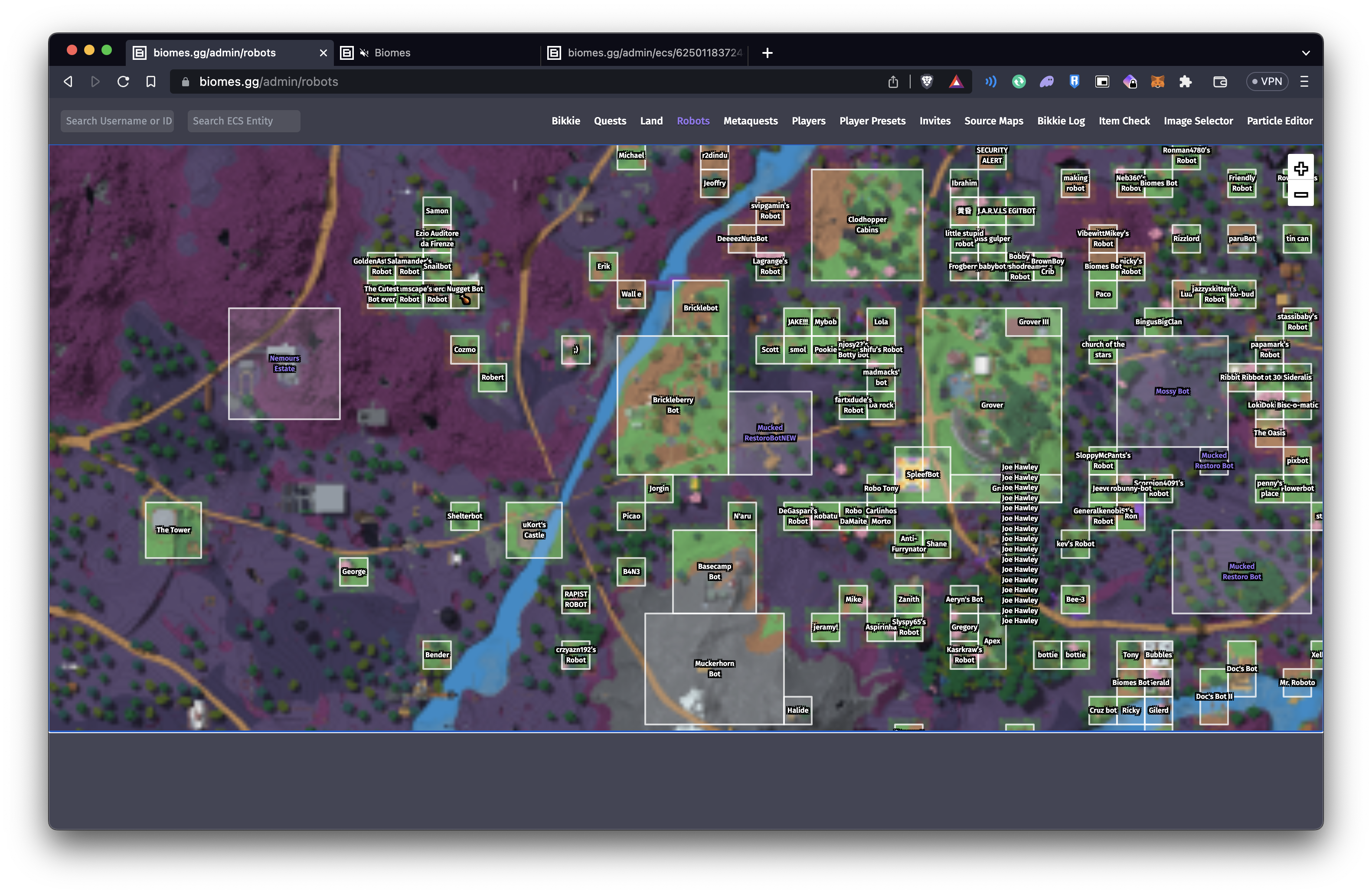The width and height of the screenshot is (1372, 894).
Task: Reload the current page
Action: [123, 82]
